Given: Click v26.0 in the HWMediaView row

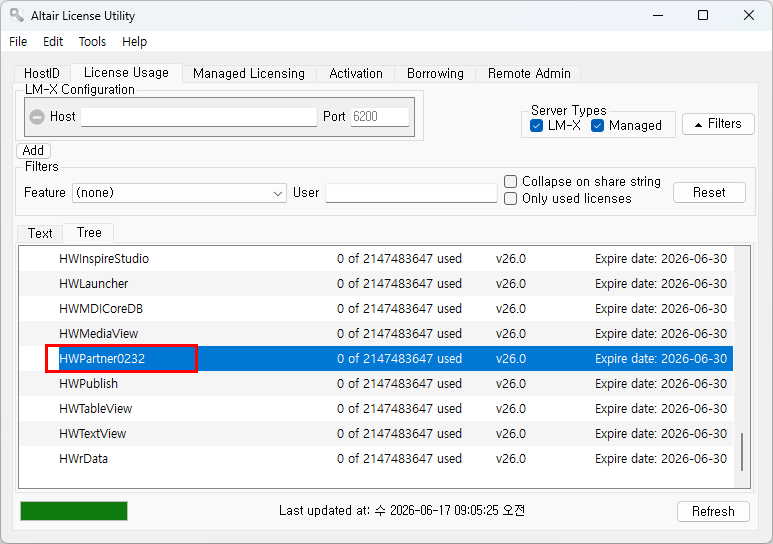Looking at the screenshot, I should (x=511, y=334).
